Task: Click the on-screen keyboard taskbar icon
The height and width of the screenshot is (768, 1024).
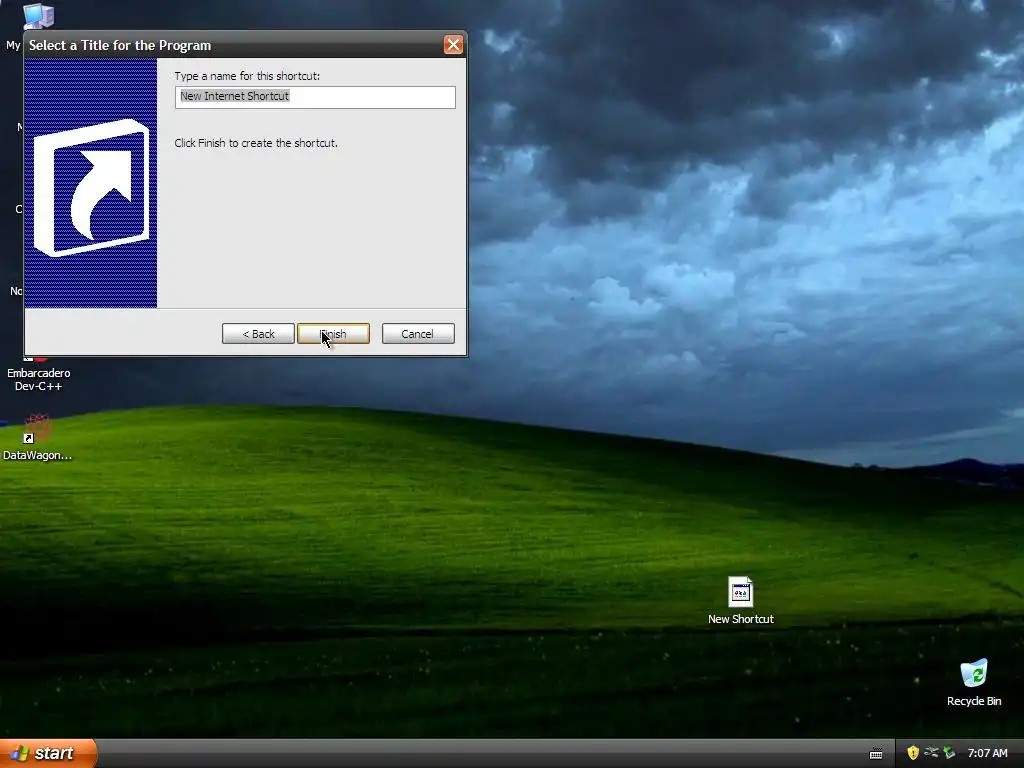Action: click(x=876, y=754)
